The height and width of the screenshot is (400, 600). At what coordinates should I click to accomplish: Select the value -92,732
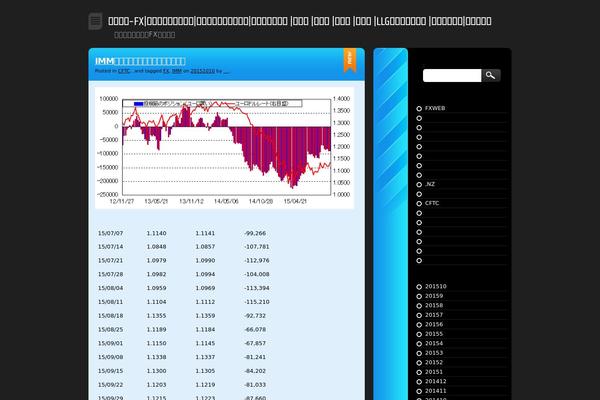click(x=255, y=316)
